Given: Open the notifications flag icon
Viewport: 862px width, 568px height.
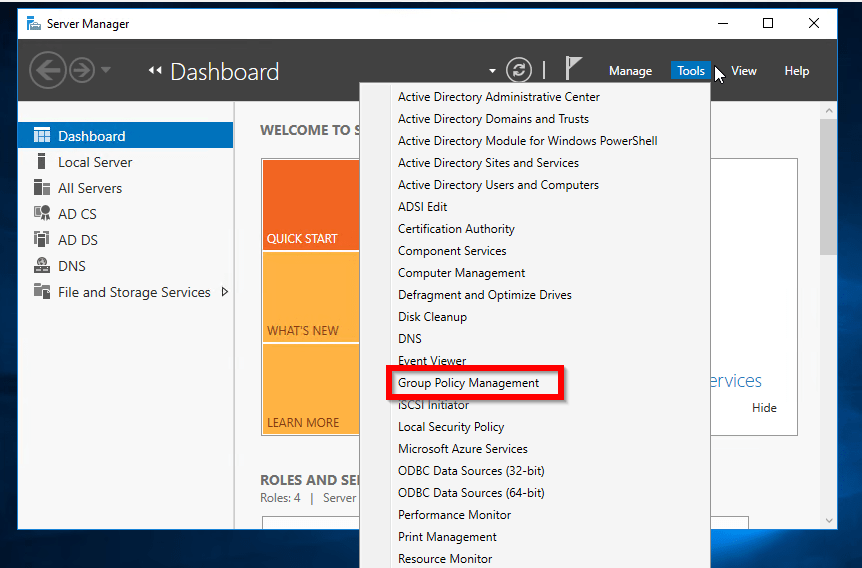Looking at the screenshot, I should point(573,69).
